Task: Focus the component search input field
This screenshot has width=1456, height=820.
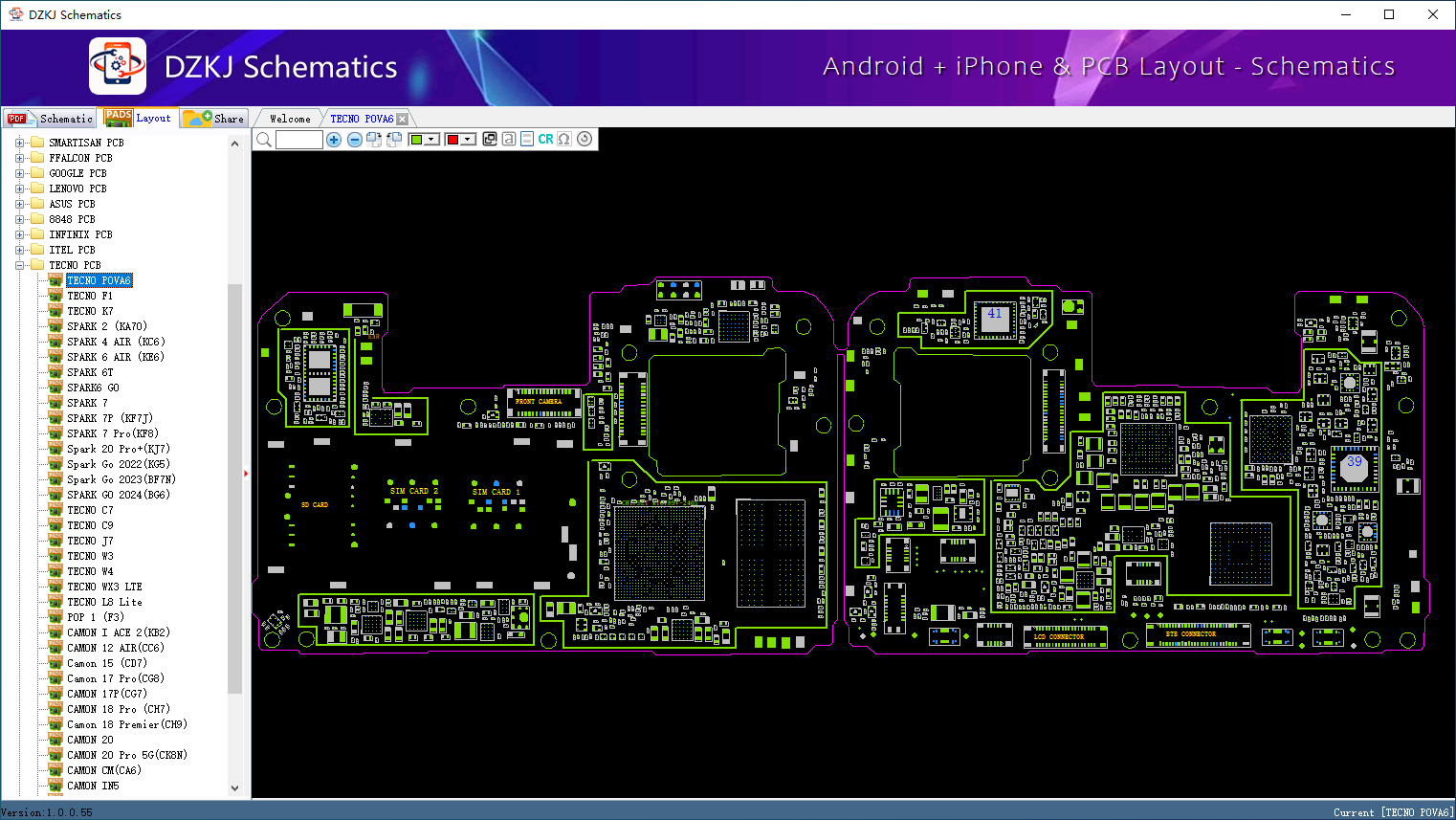Action: click(x=298, y=140)
